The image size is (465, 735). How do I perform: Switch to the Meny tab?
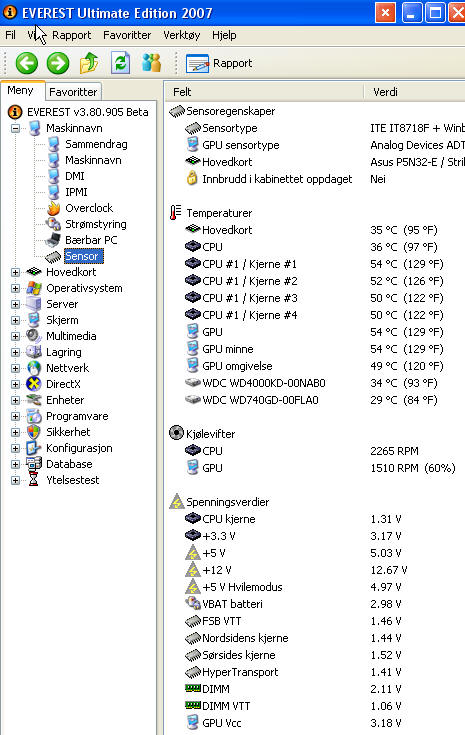[x=21, y=90]
